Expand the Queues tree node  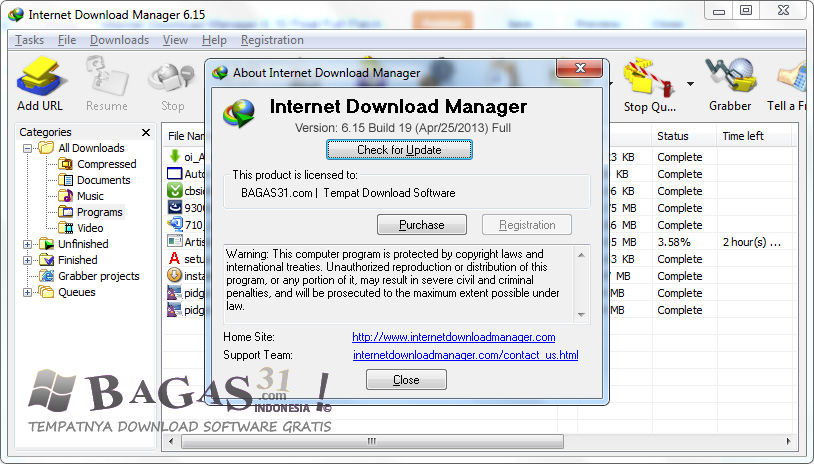click(x=27, y=293)
